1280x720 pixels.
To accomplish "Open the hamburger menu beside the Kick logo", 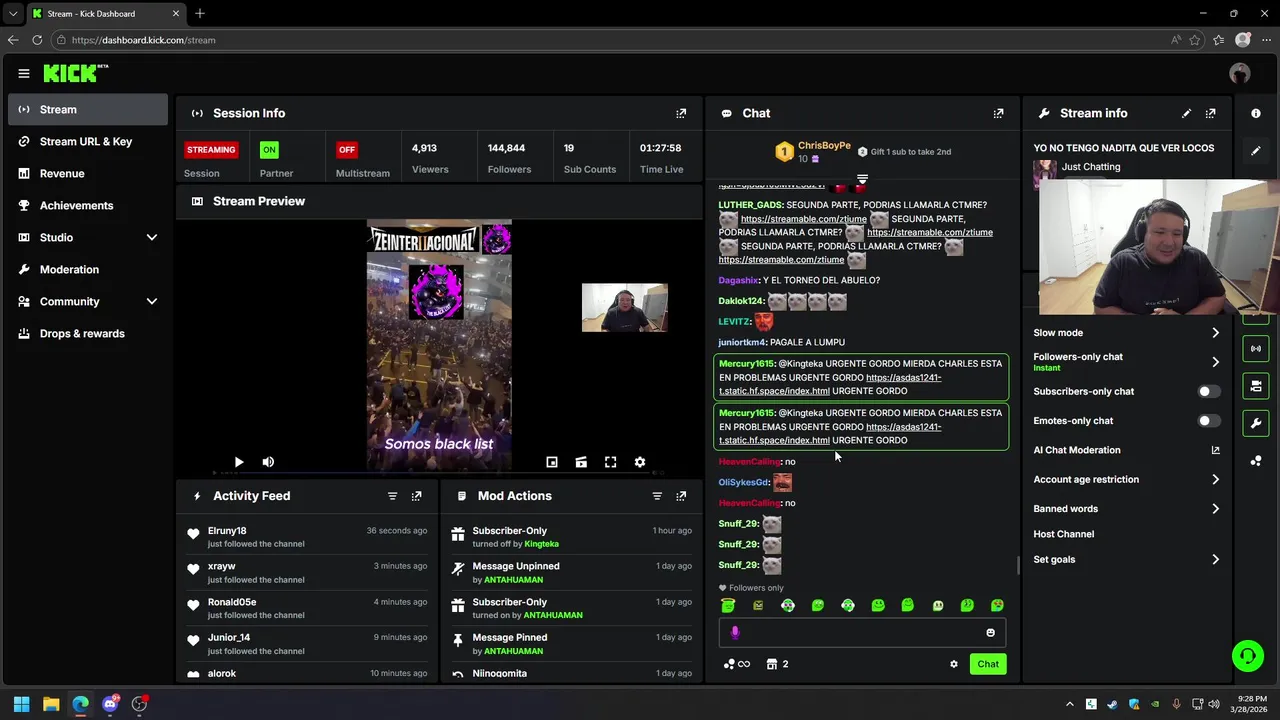I will click(23, 73).
